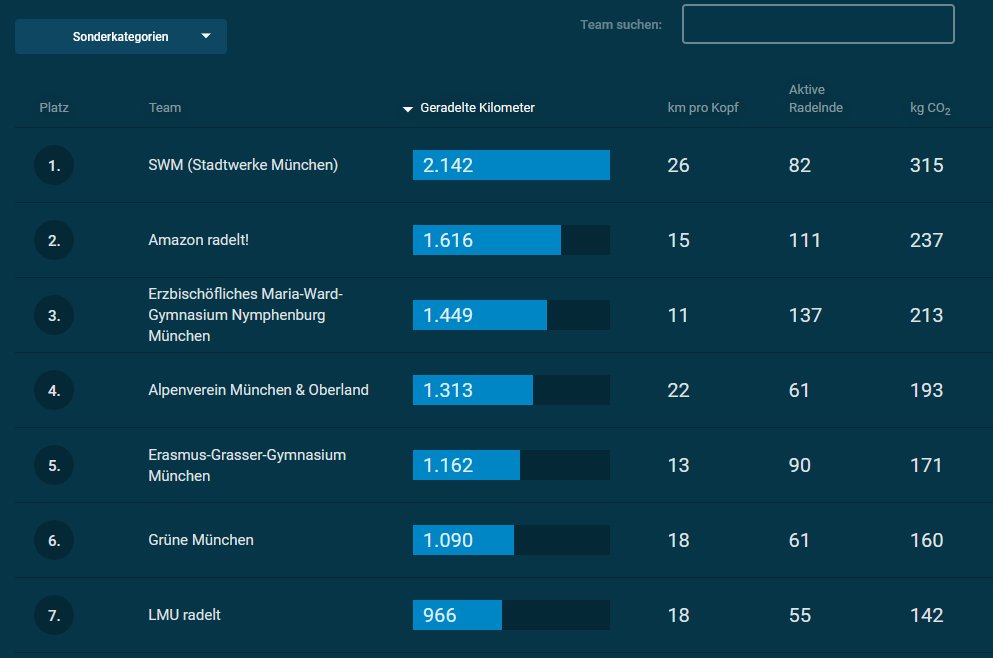This screenshot has width=993, height=658.
Task: Click kg CO2 value 315
Action: [x=927, y=165]
